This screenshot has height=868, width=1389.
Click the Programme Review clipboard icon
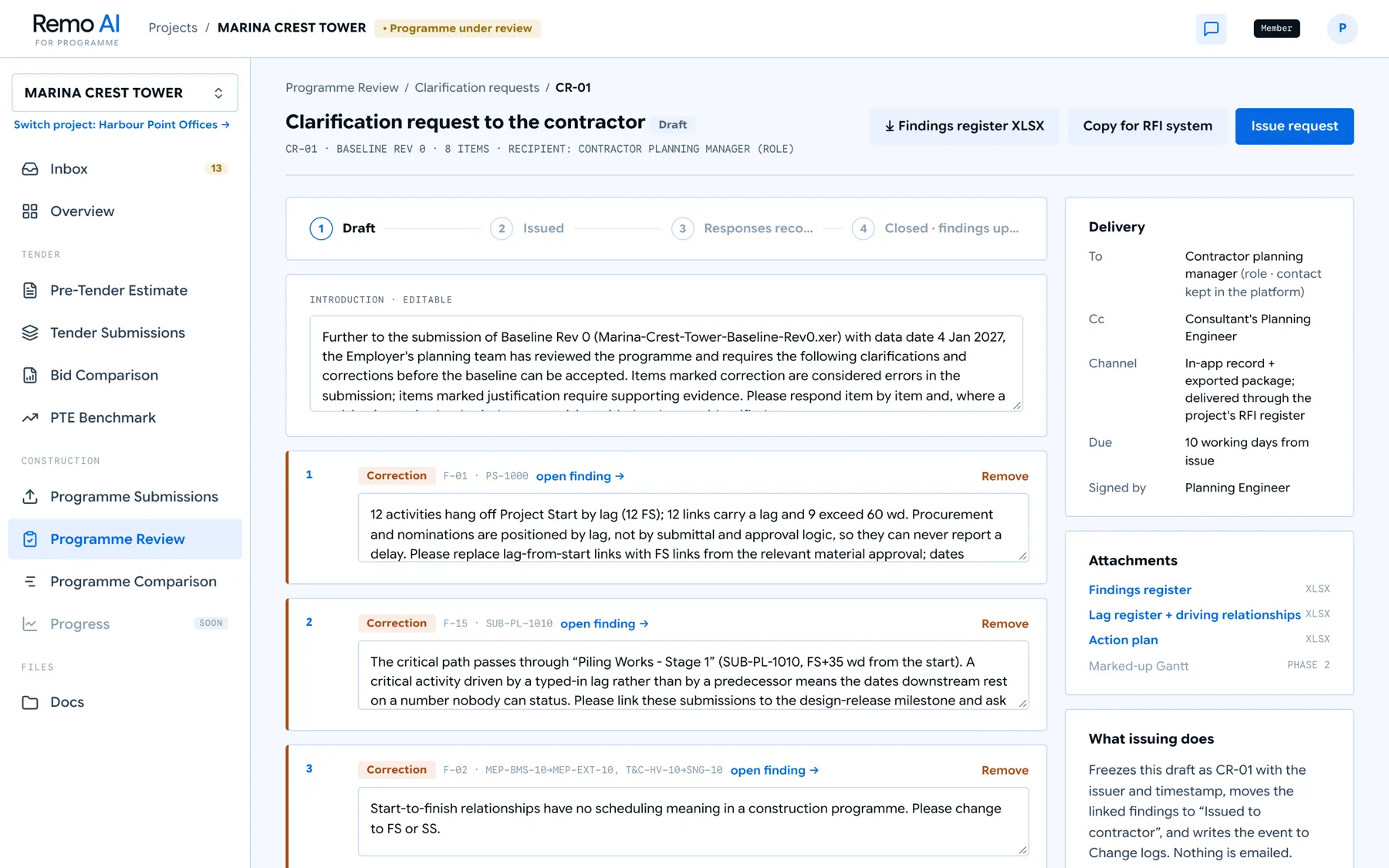tap(30, 539)
